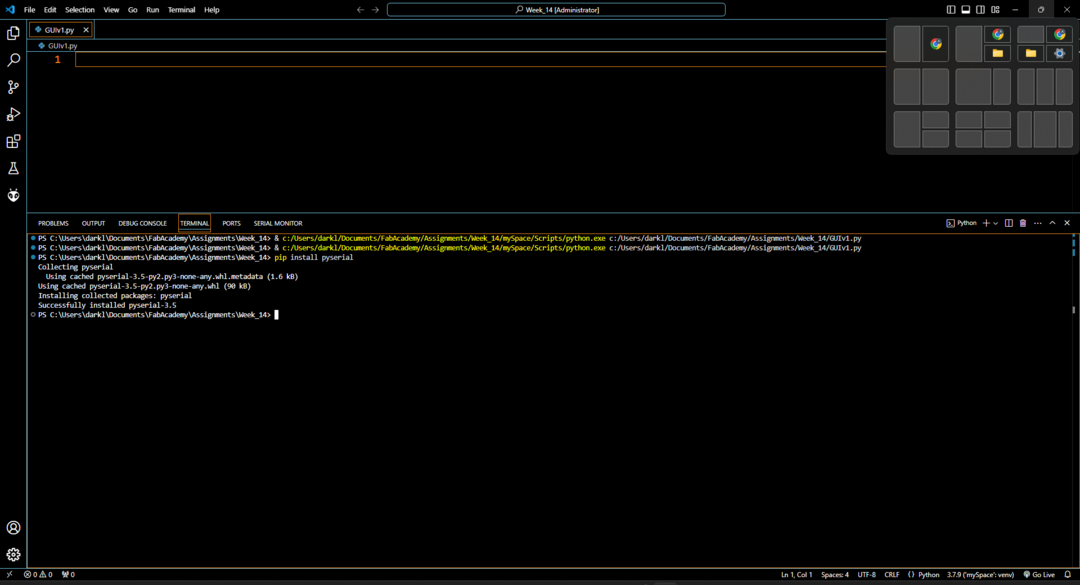Click the Week_14 command center search box
1080x585 pixels.
(556, 10)
